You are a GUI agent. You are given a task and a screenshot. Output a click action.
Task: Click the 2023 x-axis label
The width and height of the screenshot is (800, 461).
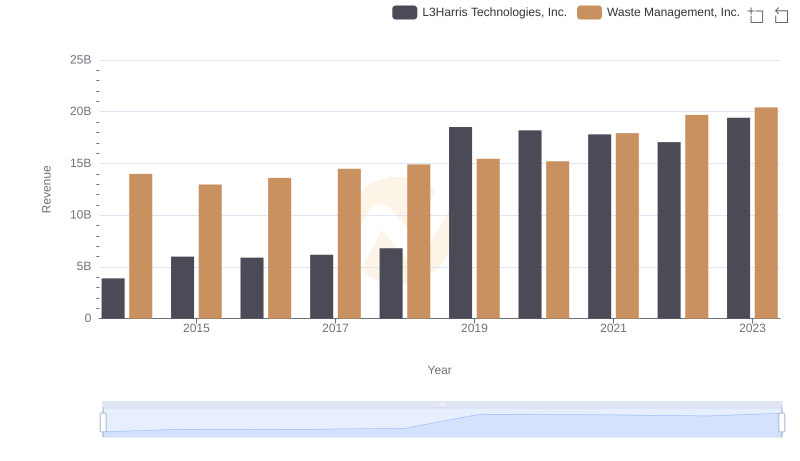pos(752,328)
